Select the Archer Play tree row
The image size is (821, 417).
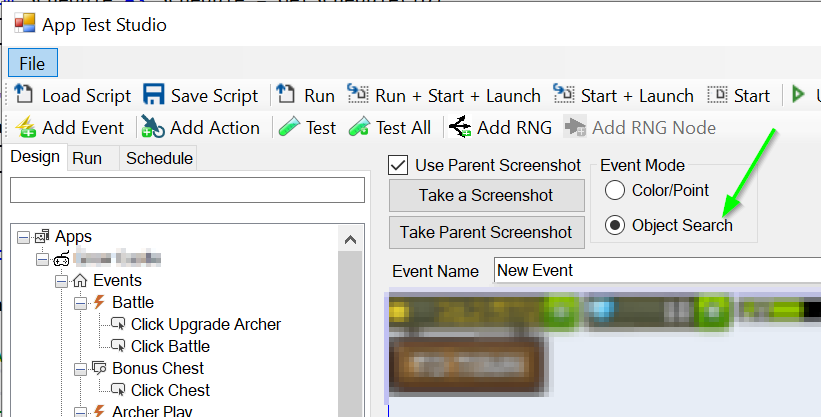(152, 411)
